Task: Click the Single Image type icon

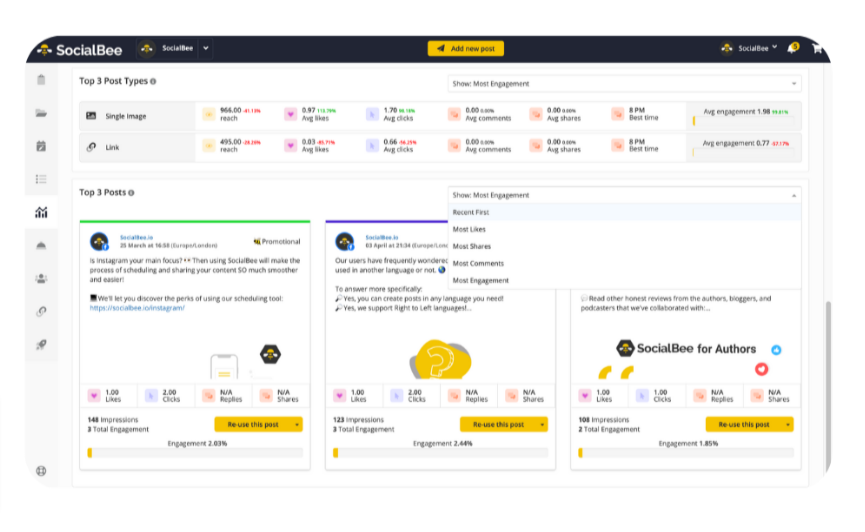Action: (x=91, y=116)
